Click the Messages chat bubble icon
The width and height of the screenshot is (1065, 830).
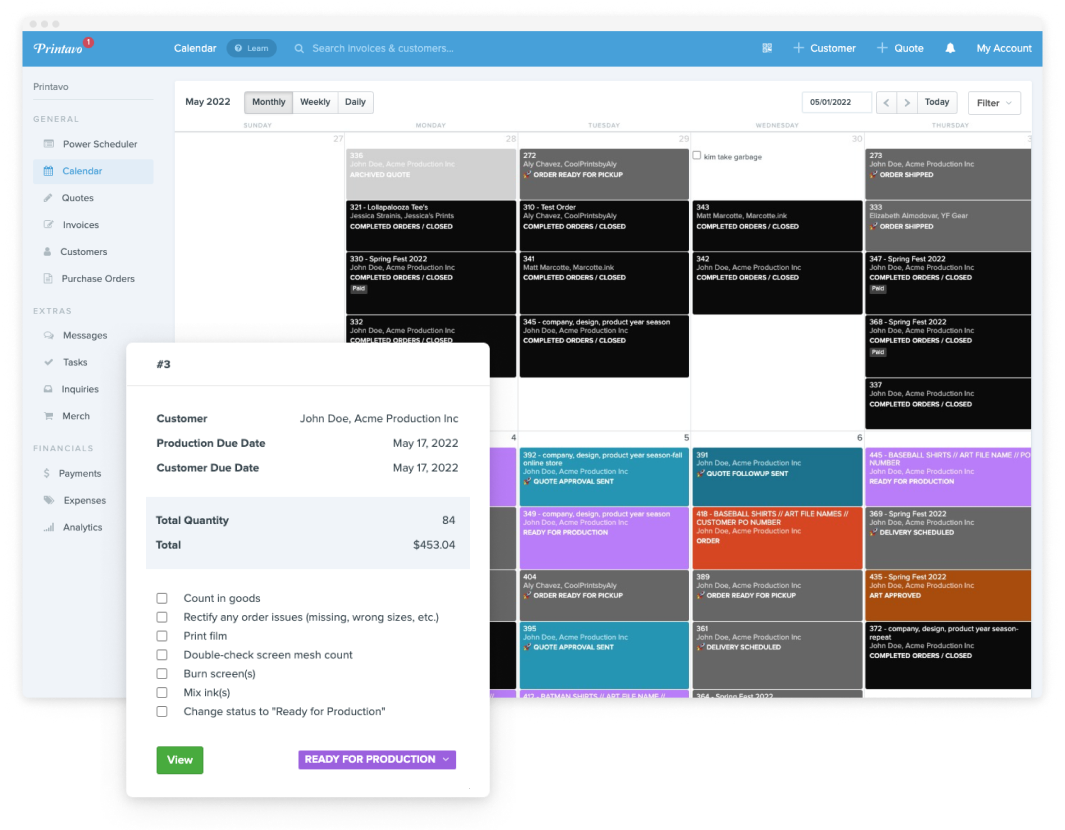click(48, 336)
